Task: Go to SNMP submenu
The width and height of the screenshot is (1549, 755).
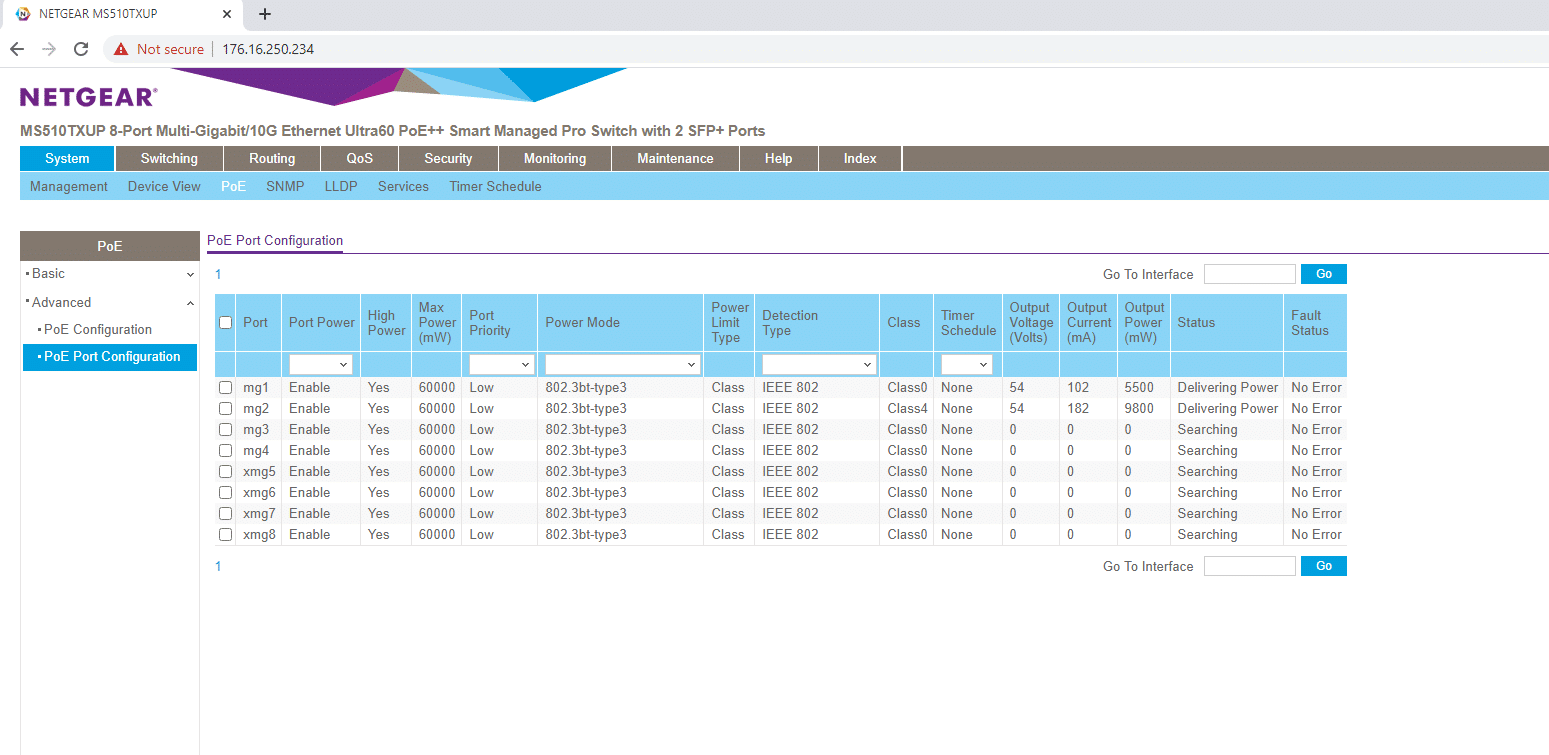Action: point(285,186)
